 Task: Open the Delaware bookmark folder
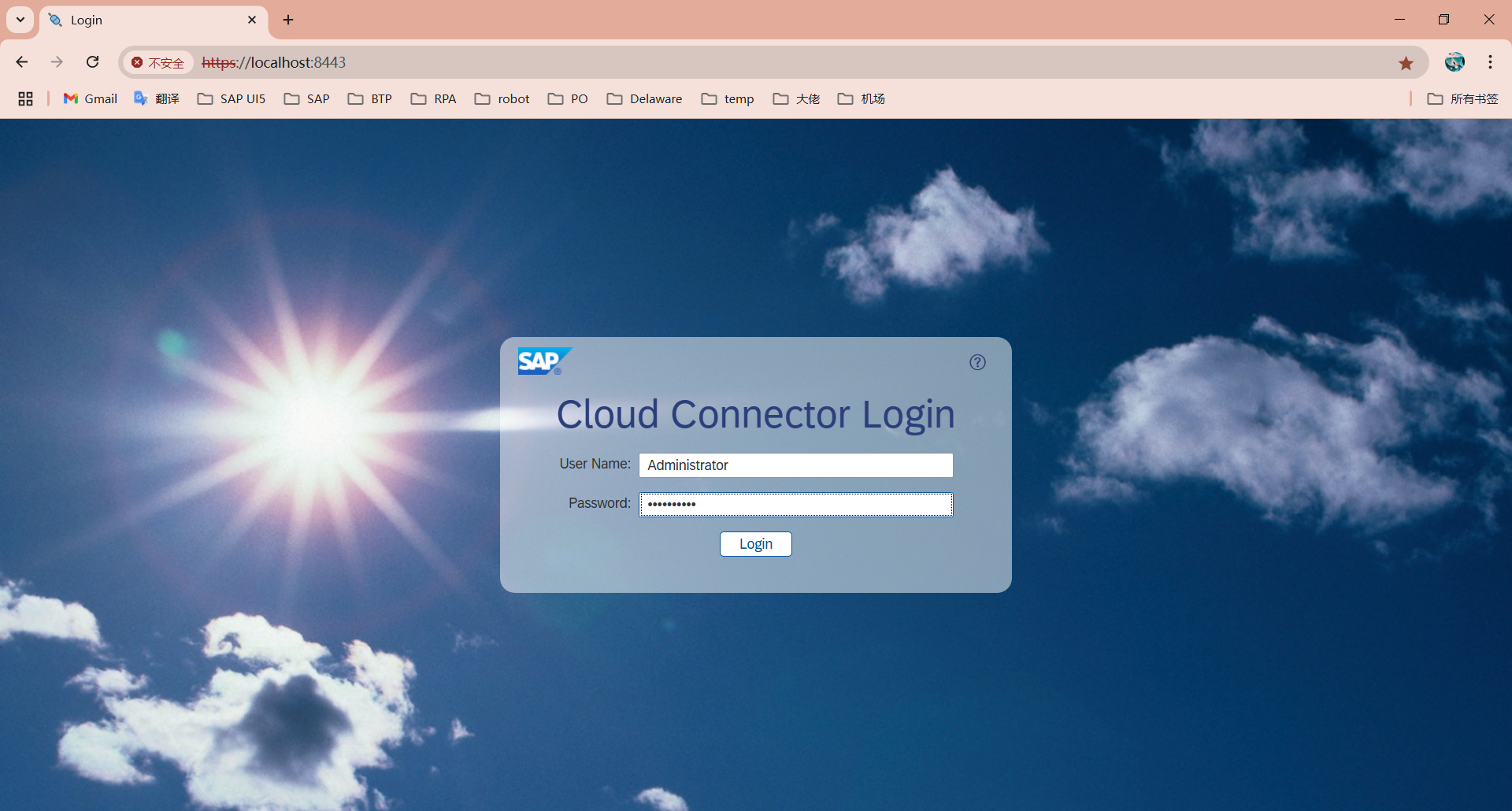point(645,98)
